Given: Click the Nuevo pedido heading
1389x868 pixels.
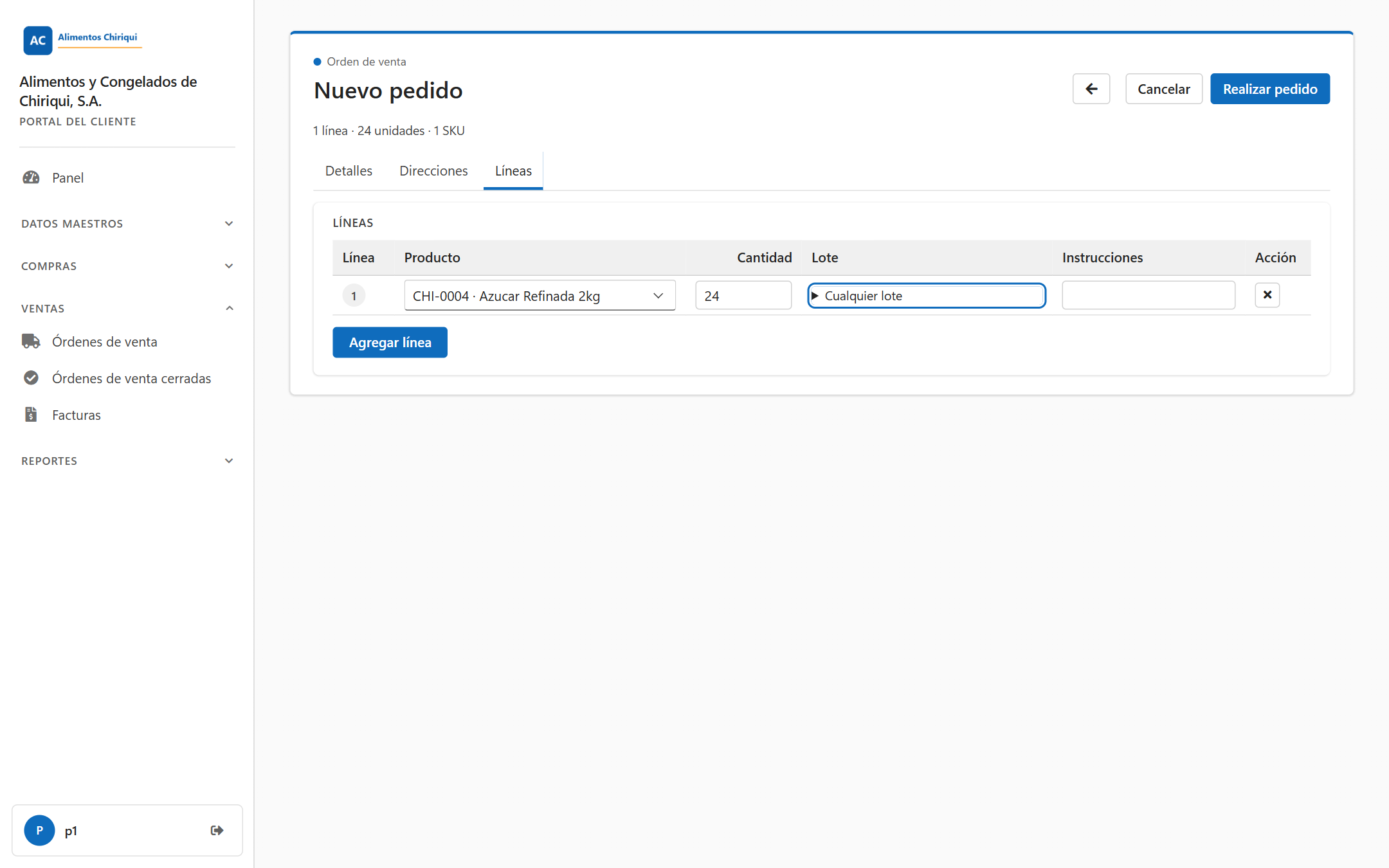Looking at the screenshot, I should (x=388, y=91).
